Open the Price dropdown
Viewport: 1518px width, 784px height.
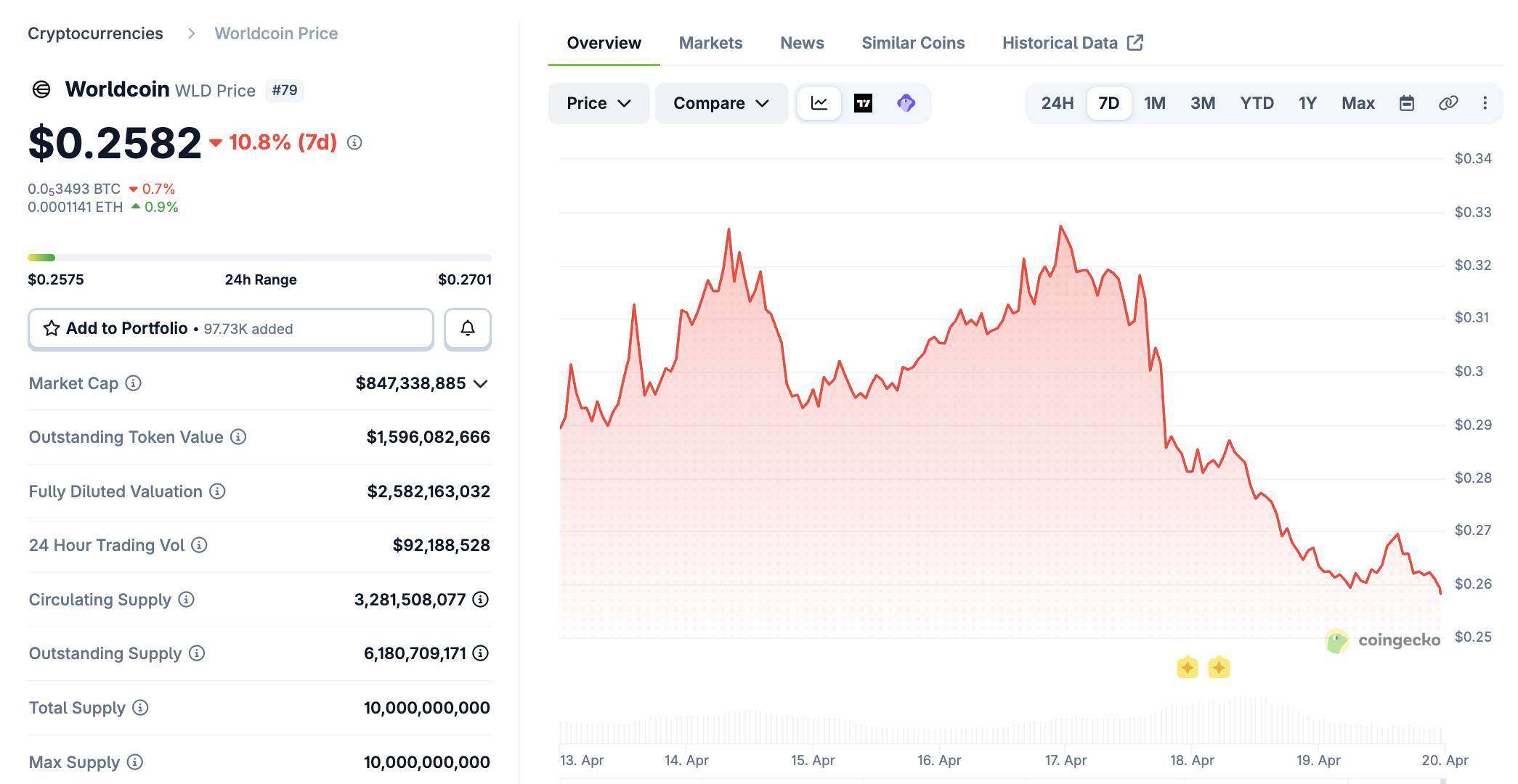point(598,103)
